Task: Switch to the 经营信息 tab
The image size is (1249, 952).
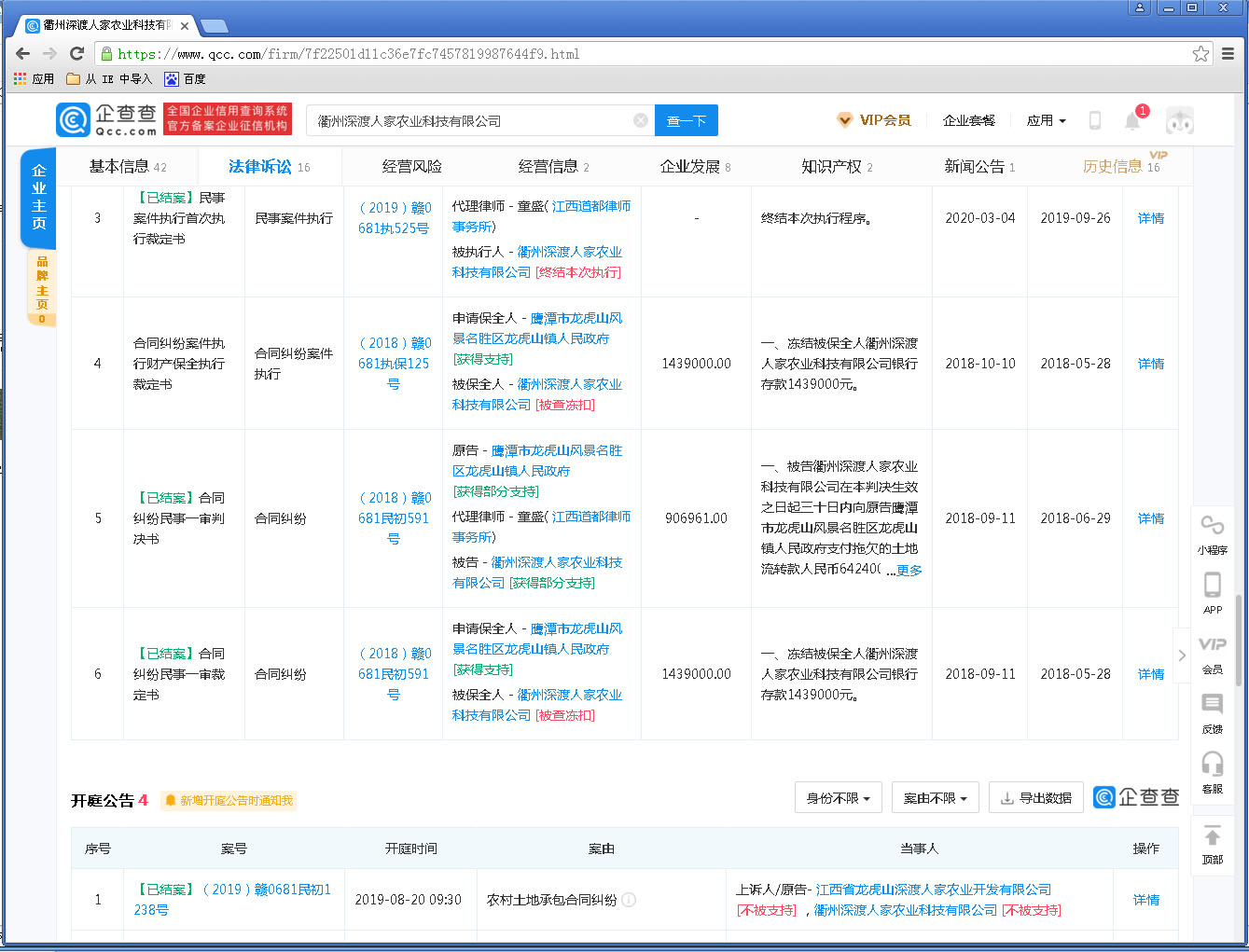Action: (553, 167)
